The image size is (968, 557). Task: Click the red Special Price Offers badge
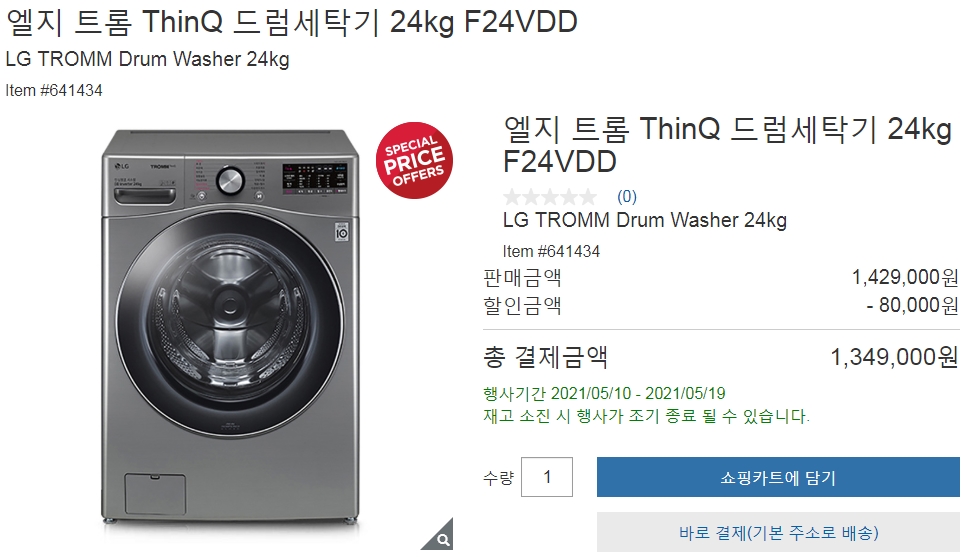point(414,161)
